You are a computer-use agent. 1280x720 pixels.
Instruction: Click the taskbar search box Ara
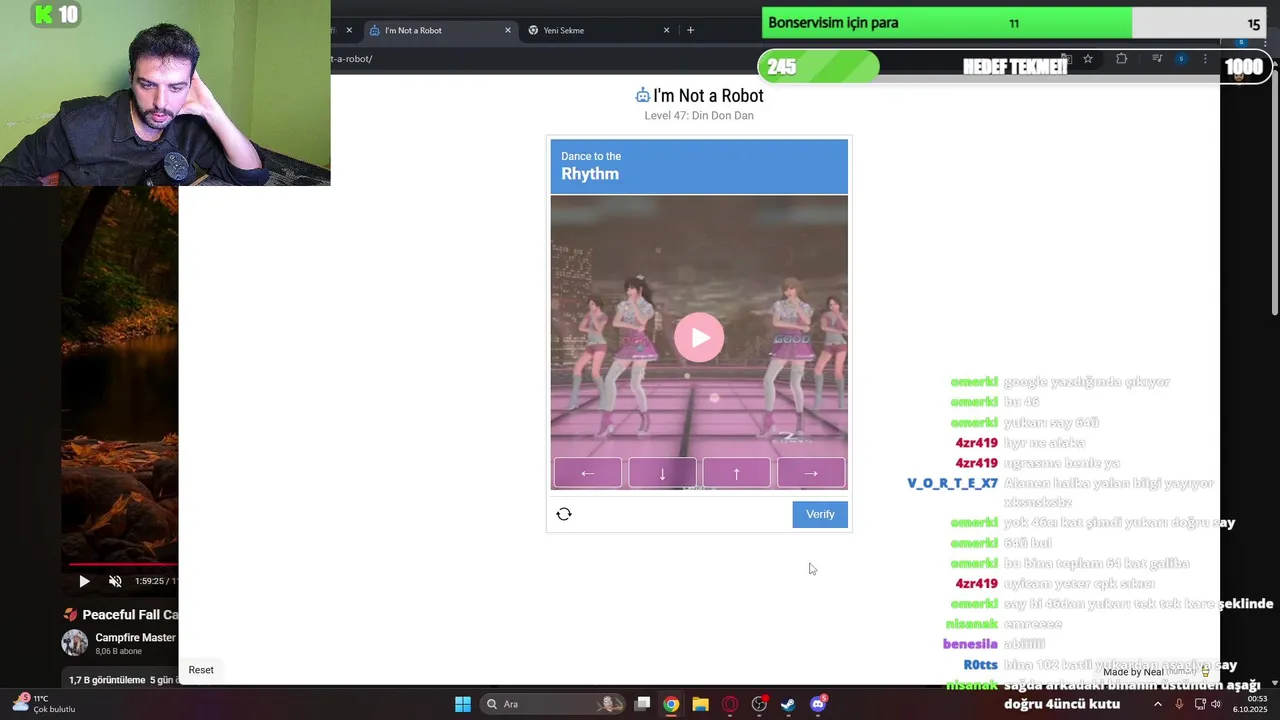(551, 704)
